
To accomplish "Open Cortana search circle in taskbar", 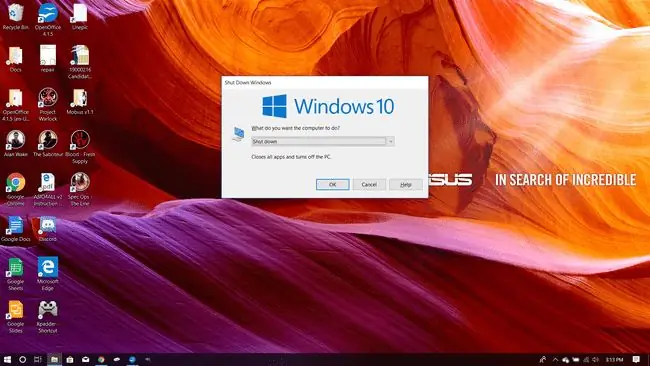I will tap(22, 359).
